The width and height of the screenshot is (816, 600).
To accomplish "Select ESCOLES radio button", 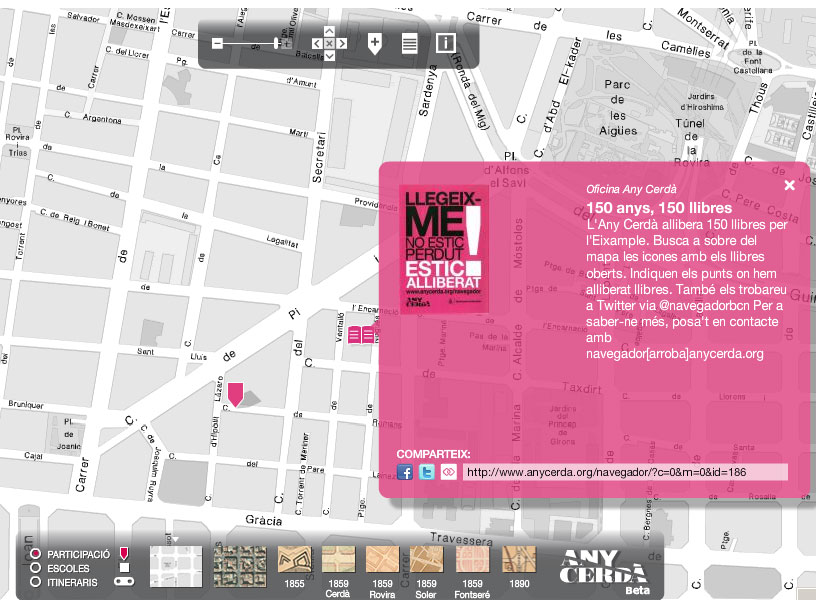I will tap(35, 568).
